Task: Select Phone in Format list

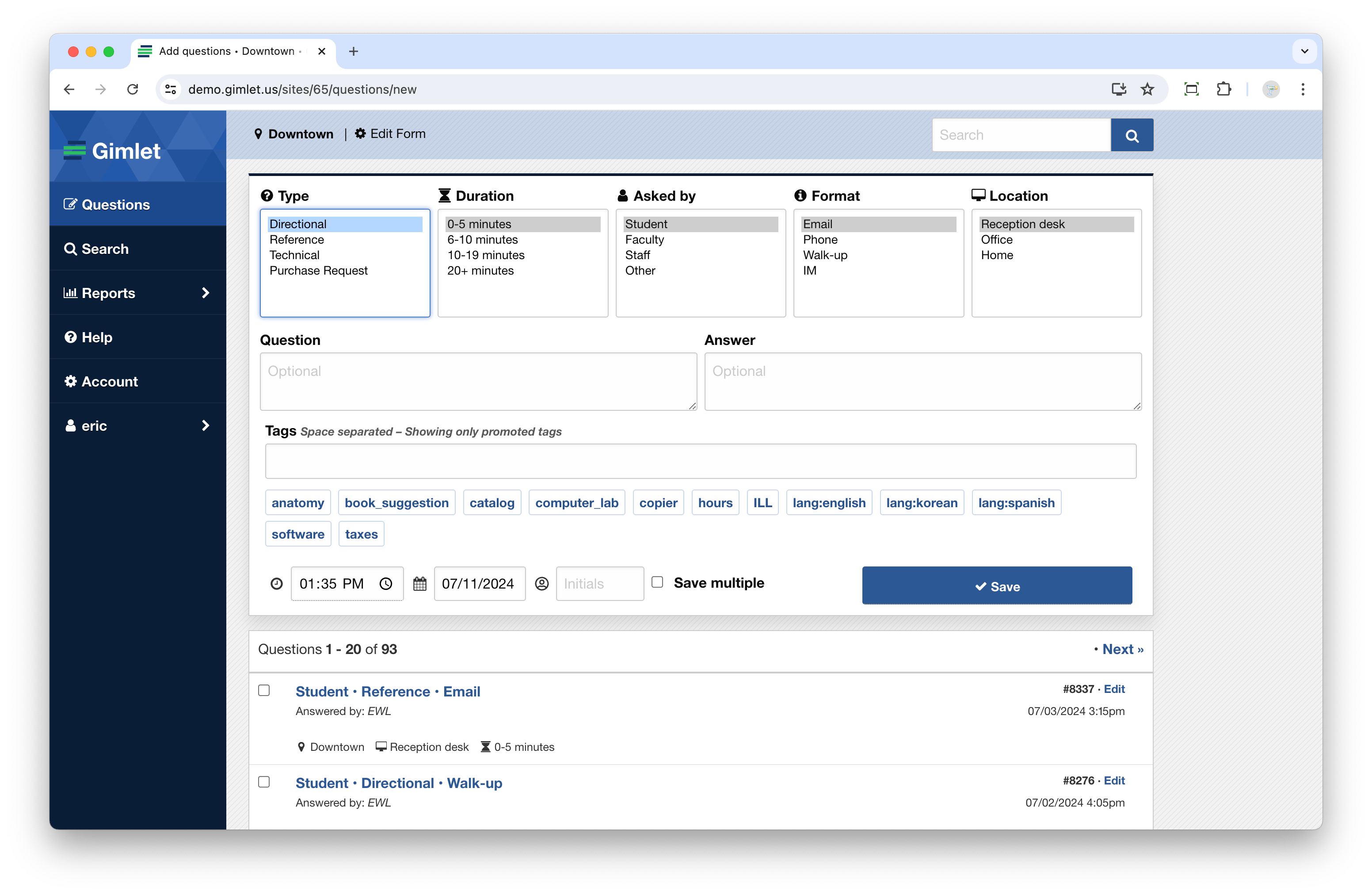Action: click(879, 239)
